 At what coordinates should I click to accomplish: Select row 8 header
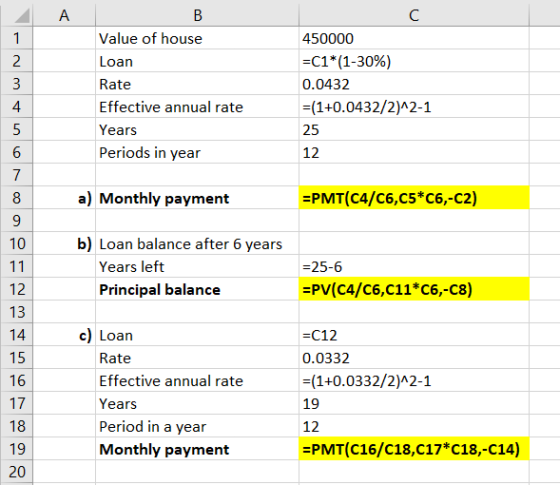pos(16,198)
